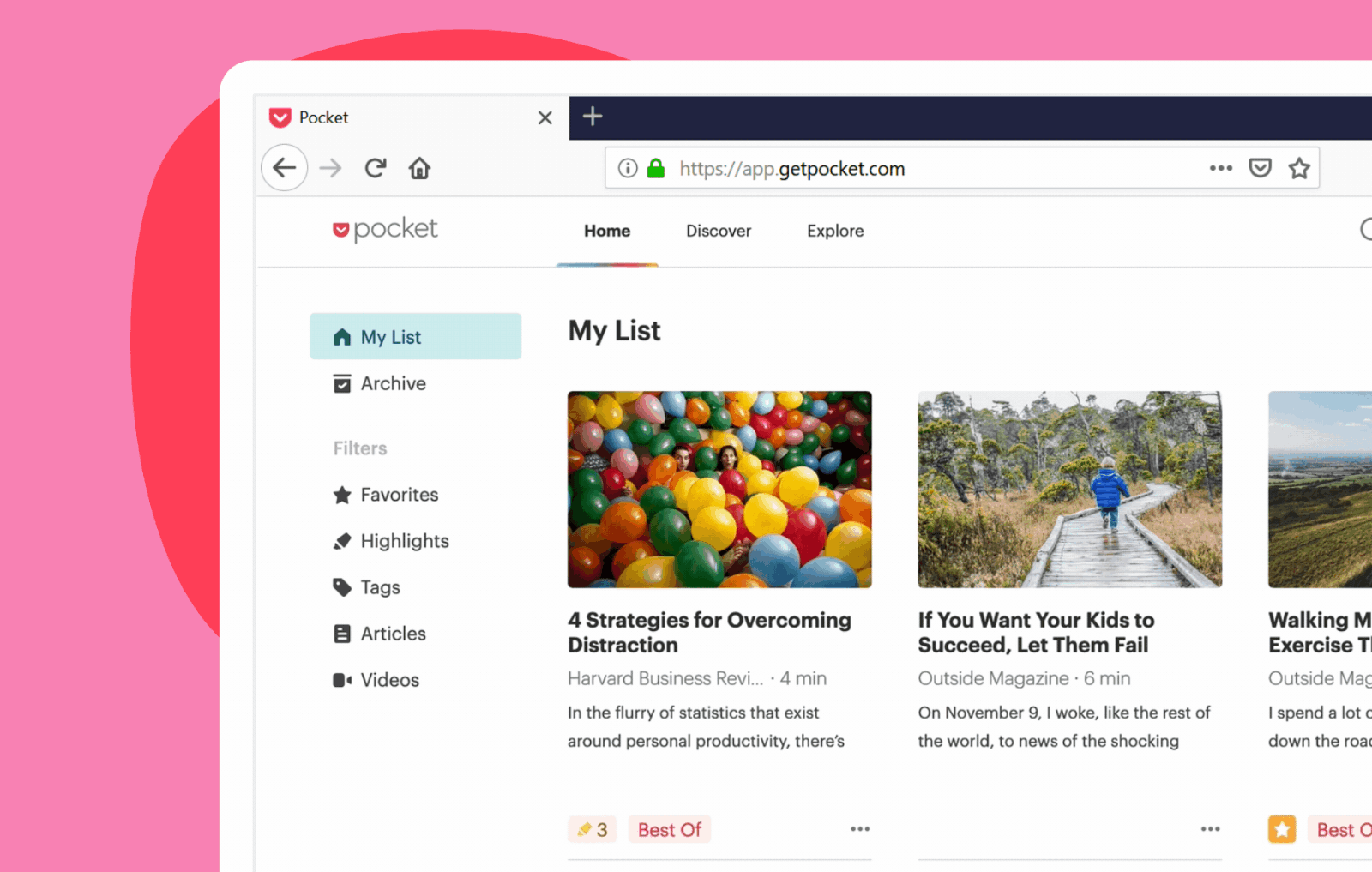Viewport: 1372px width, 872px height.
Task: Click the Save to Pocket icon in address bar
Action: coord(1260,168)
